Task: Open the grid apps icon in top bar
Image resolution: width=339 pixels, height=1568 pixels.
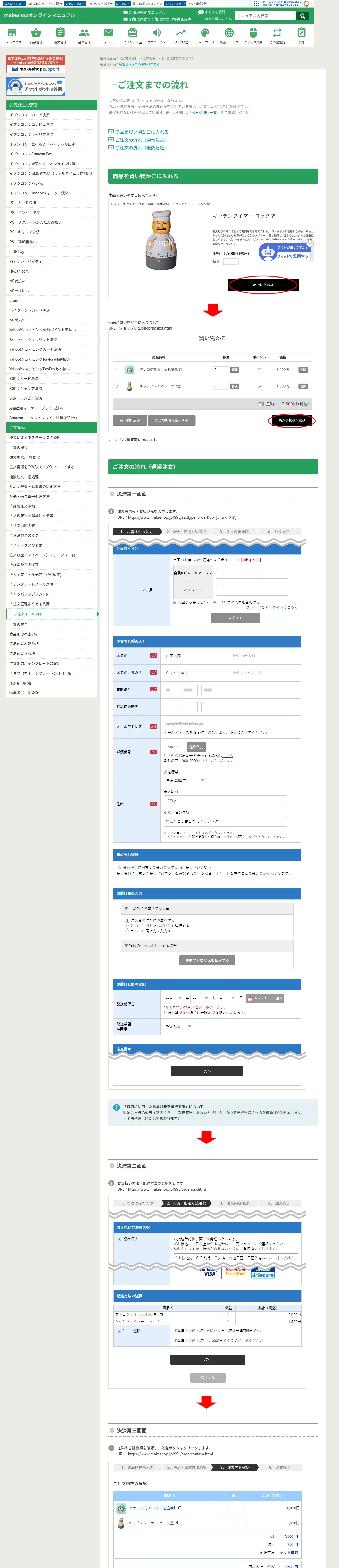Action: [x=256, y=4]
